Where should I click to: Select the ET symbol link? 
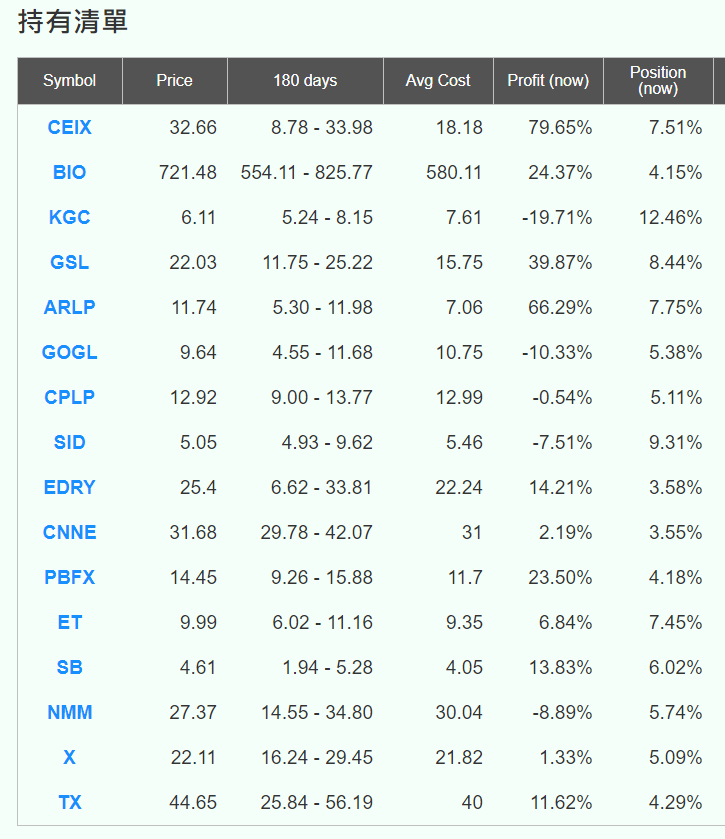[x=69, y=623]
